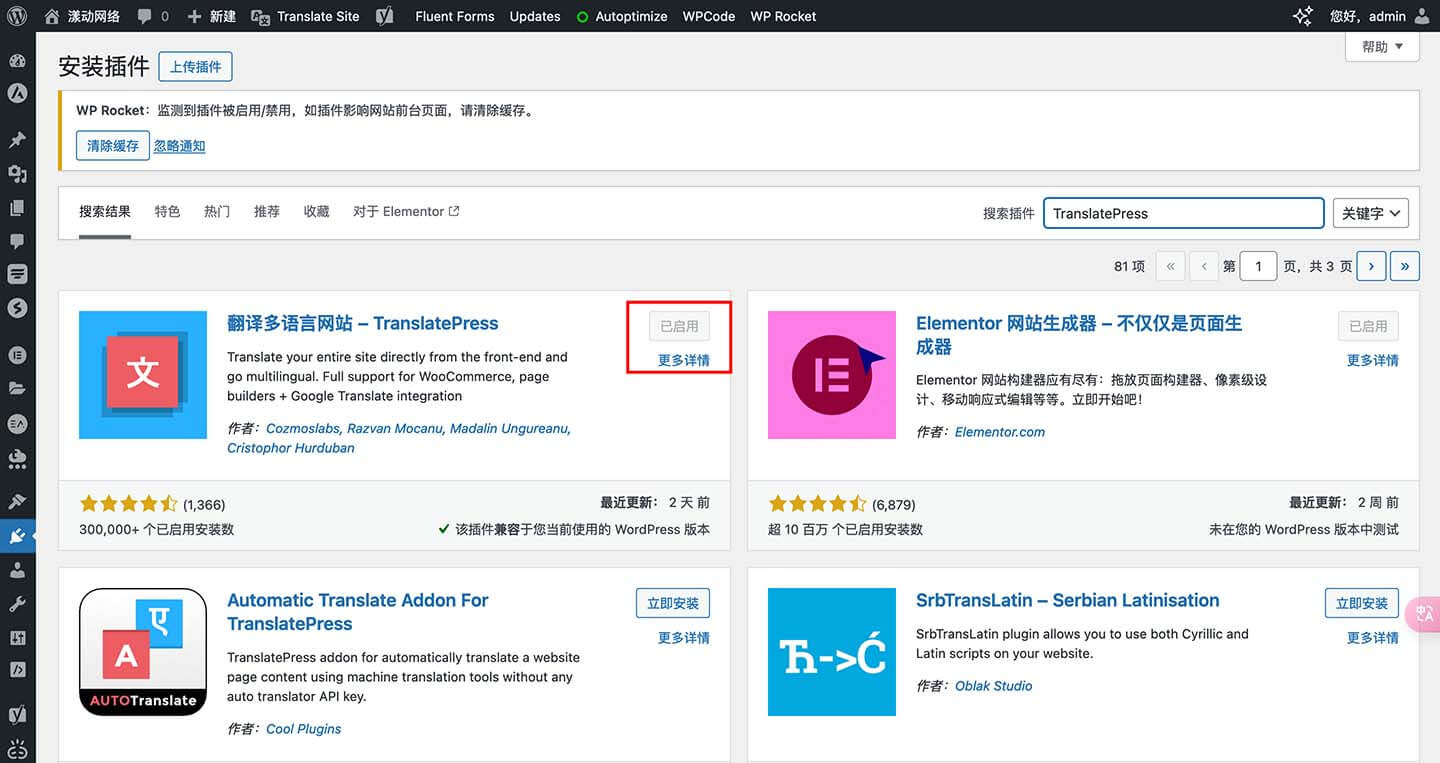Open the 对于 Elementor external tab
The image size is (1440, 763).
click(x=406, y=212)
